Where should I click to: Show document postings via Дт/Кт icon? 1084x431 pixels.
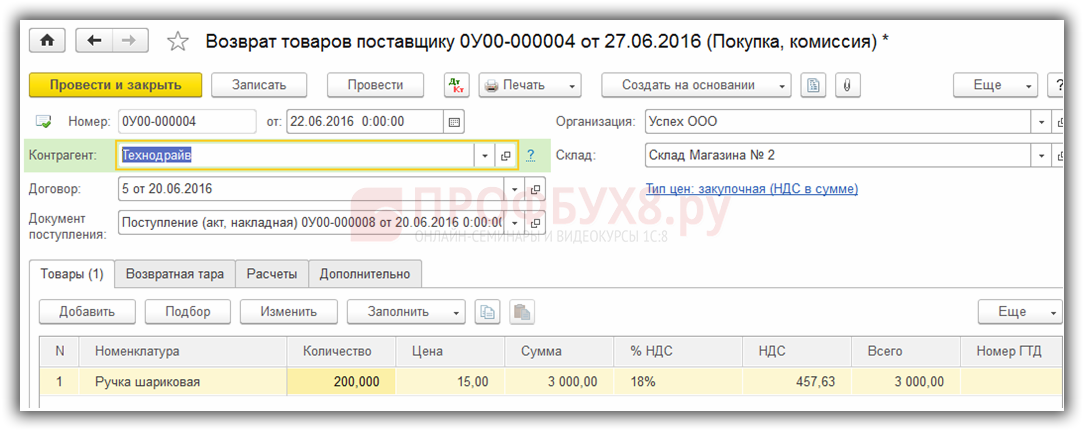pos(455,86)
